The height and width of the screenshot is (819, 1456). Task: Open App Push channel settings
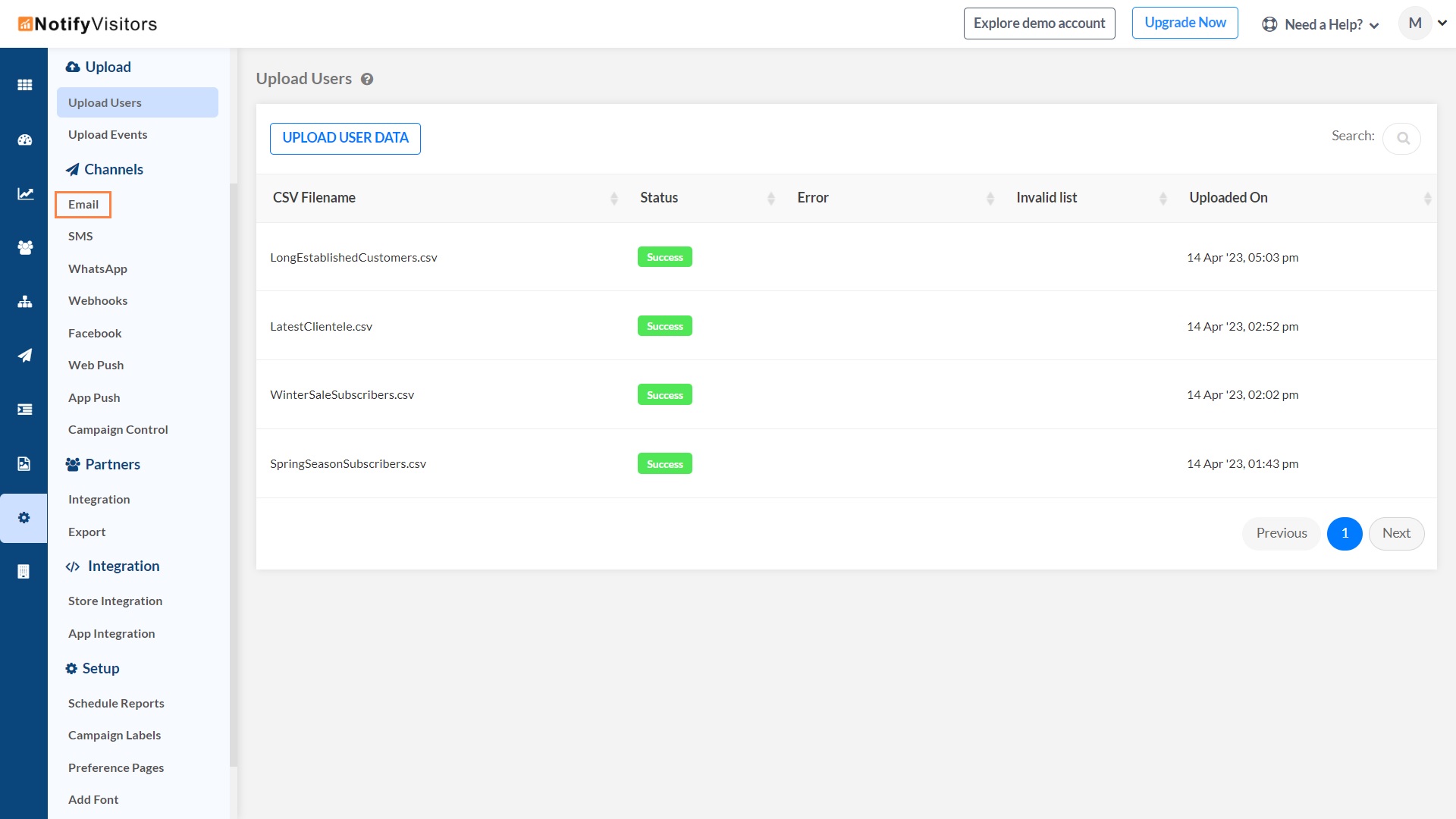point(94,398)
